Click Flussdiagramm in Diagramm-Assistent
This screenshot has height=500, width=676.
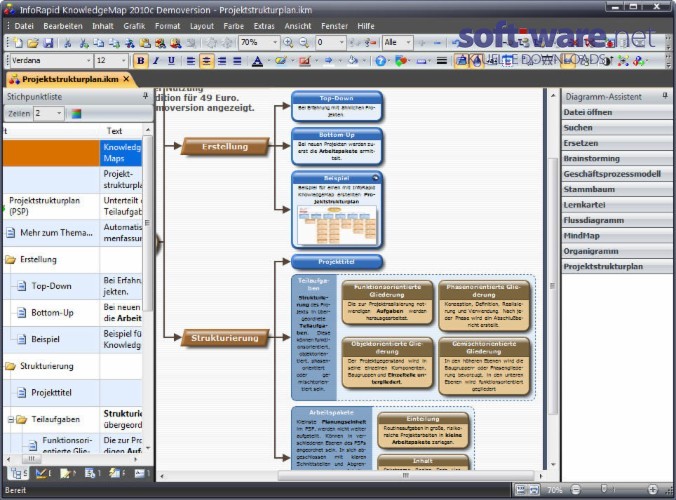pyautogui.click(x=617, y=220)
